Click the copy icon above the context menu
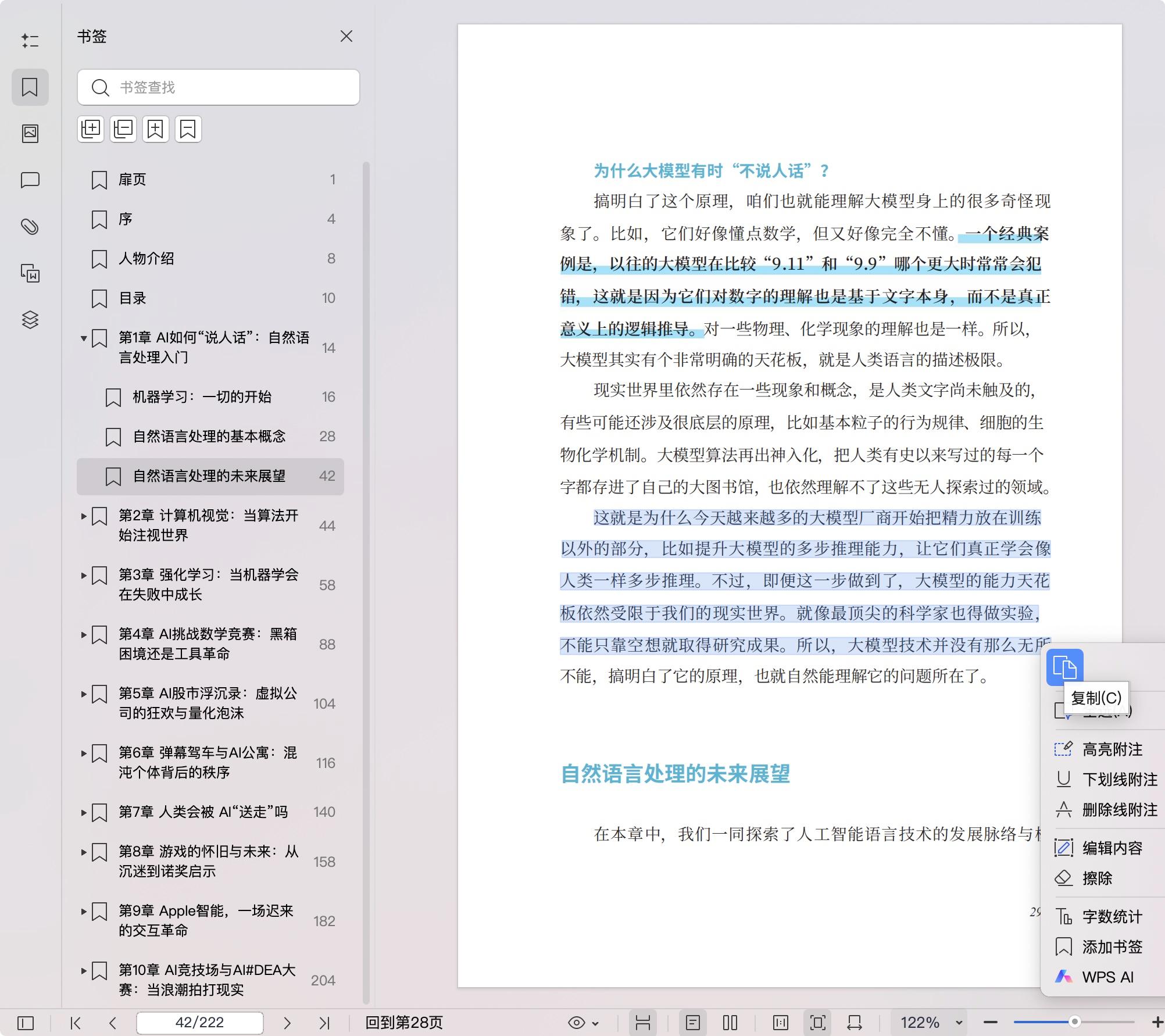The image size is (1165, 1036). 1066,667
